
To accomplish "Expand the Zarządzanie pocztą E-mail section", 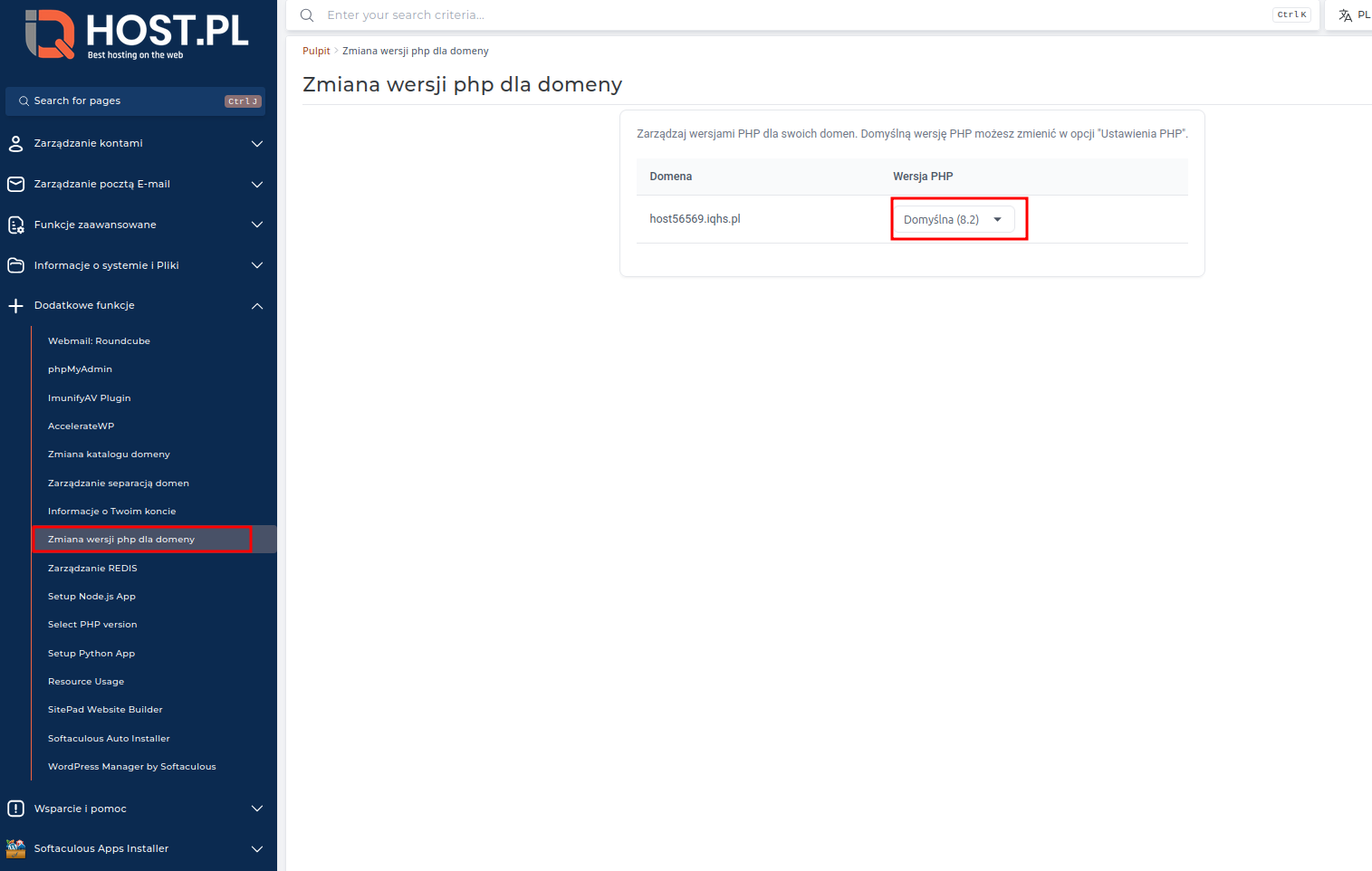I will 256,184.
